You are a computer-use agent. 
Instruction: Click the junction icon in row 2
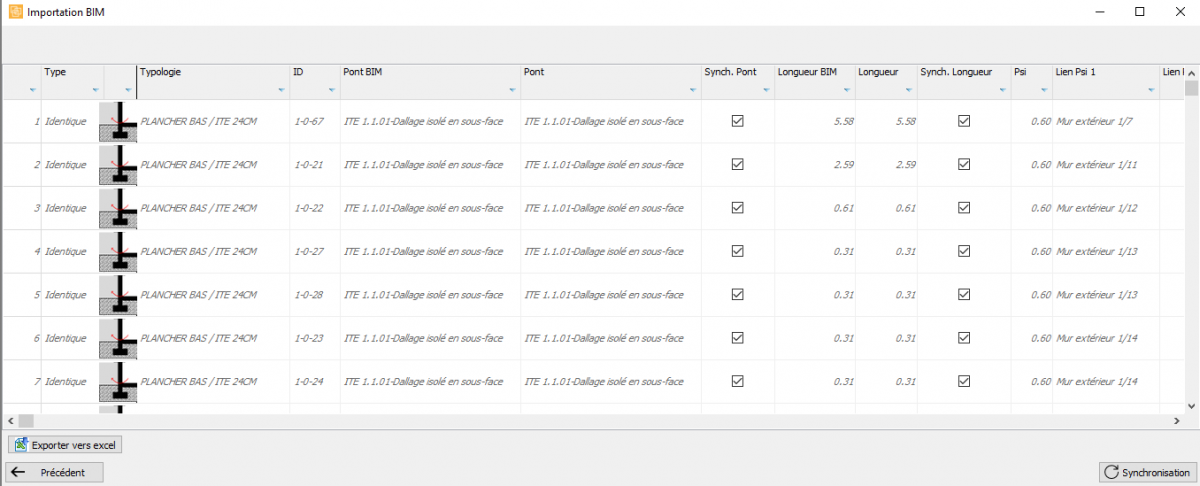tap(119, 164)
